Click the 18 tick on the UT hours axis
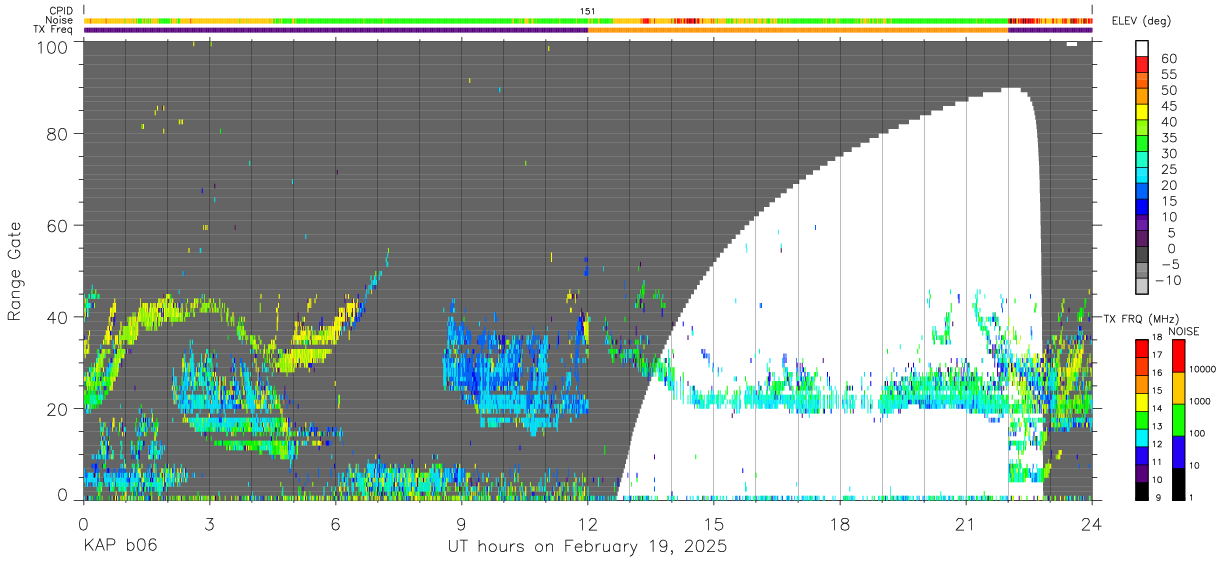 [x=840, y=524]
